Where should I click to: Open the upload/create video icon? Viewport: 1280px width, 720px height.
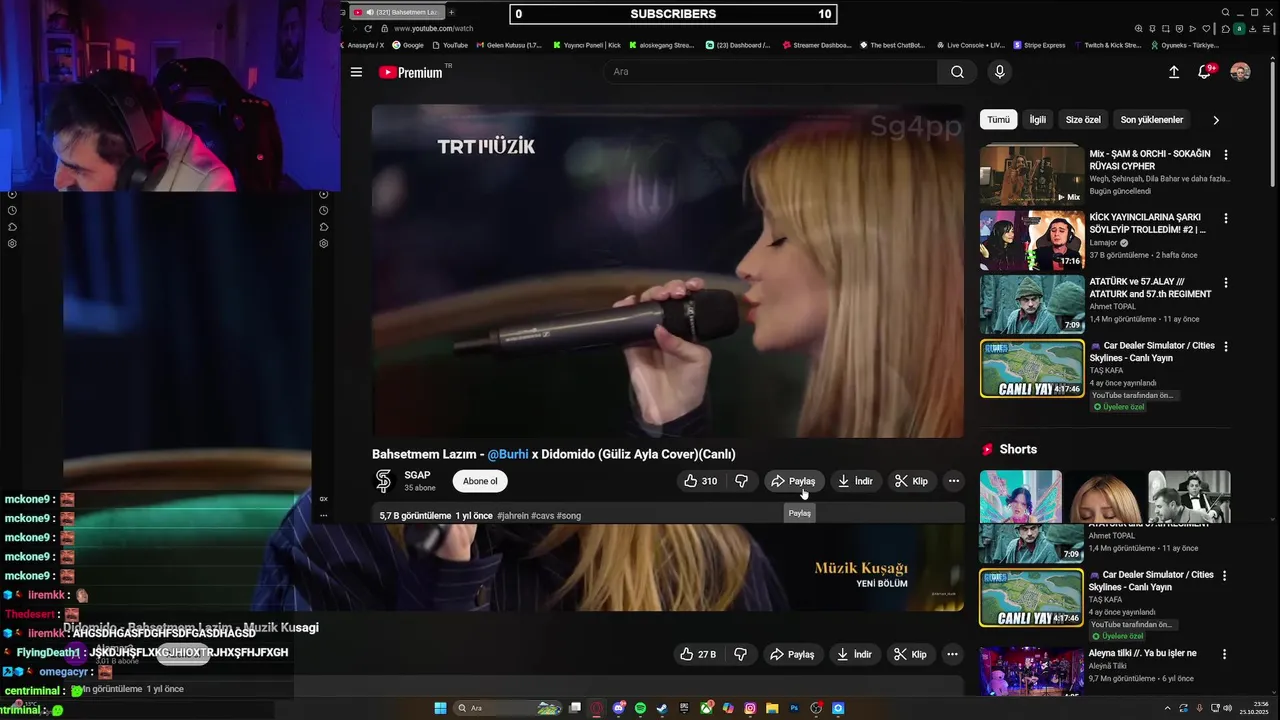(1174, 72)
